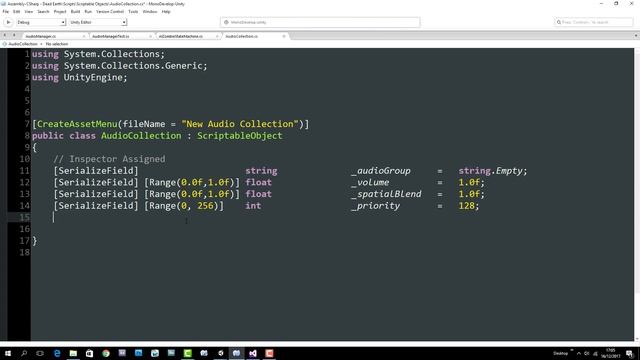Open taskbar search magnifier
This screenshot has height=360, width=640.
point(24,353)
